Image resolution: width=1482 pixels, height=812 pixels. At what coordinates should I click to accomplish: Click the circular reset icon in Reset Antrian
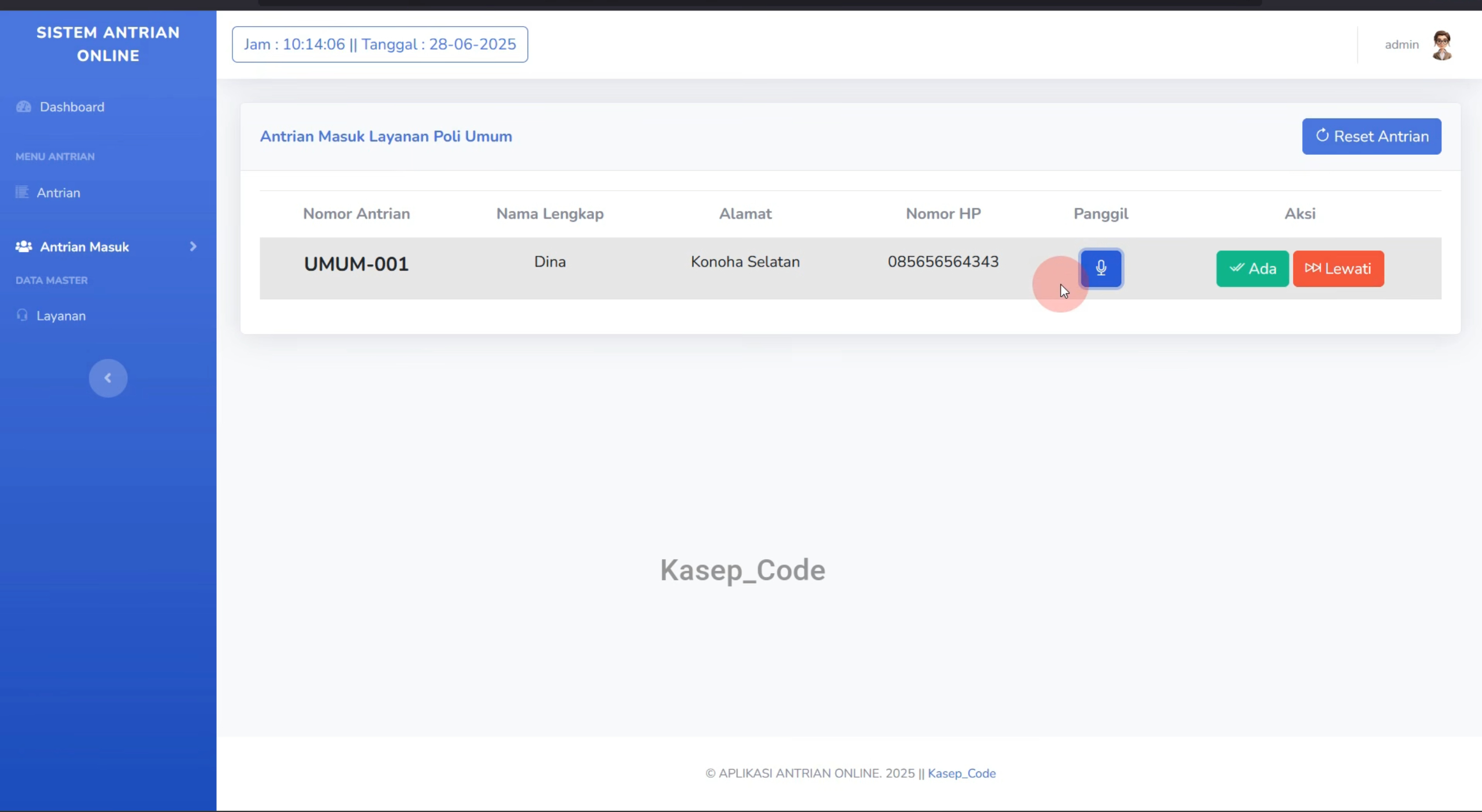click(x=1322, y=136)
